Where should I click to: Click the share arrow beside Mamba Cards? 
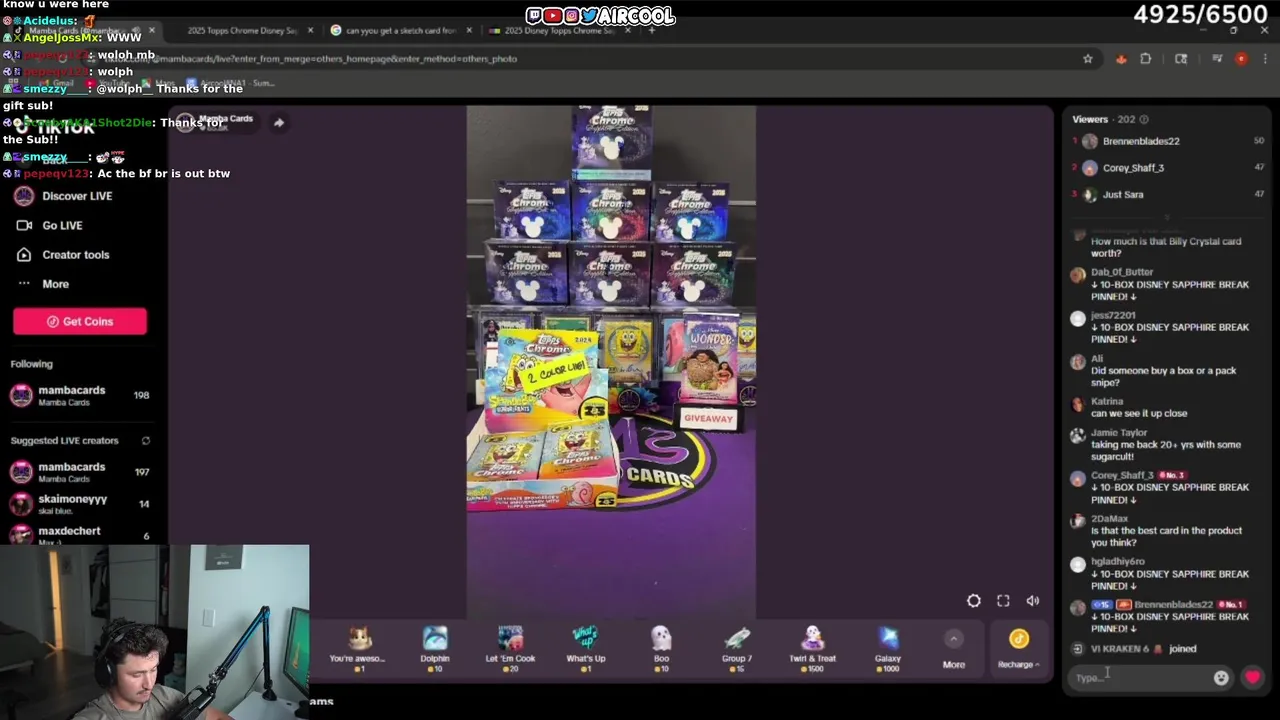pos(279,123)
